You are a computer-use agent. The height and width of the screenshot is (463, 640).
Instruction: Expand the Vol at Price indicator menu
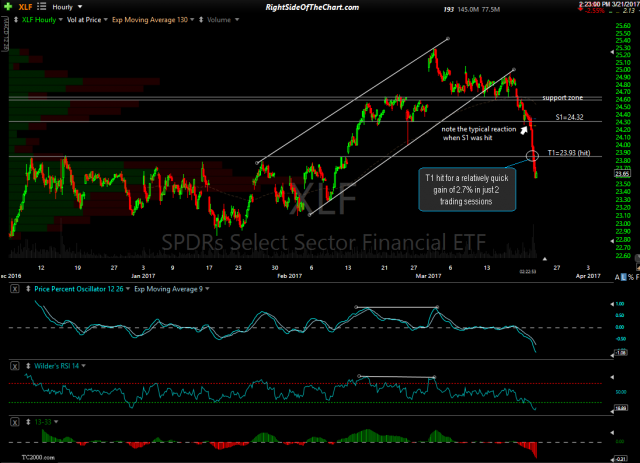click(x=105, y=20)
